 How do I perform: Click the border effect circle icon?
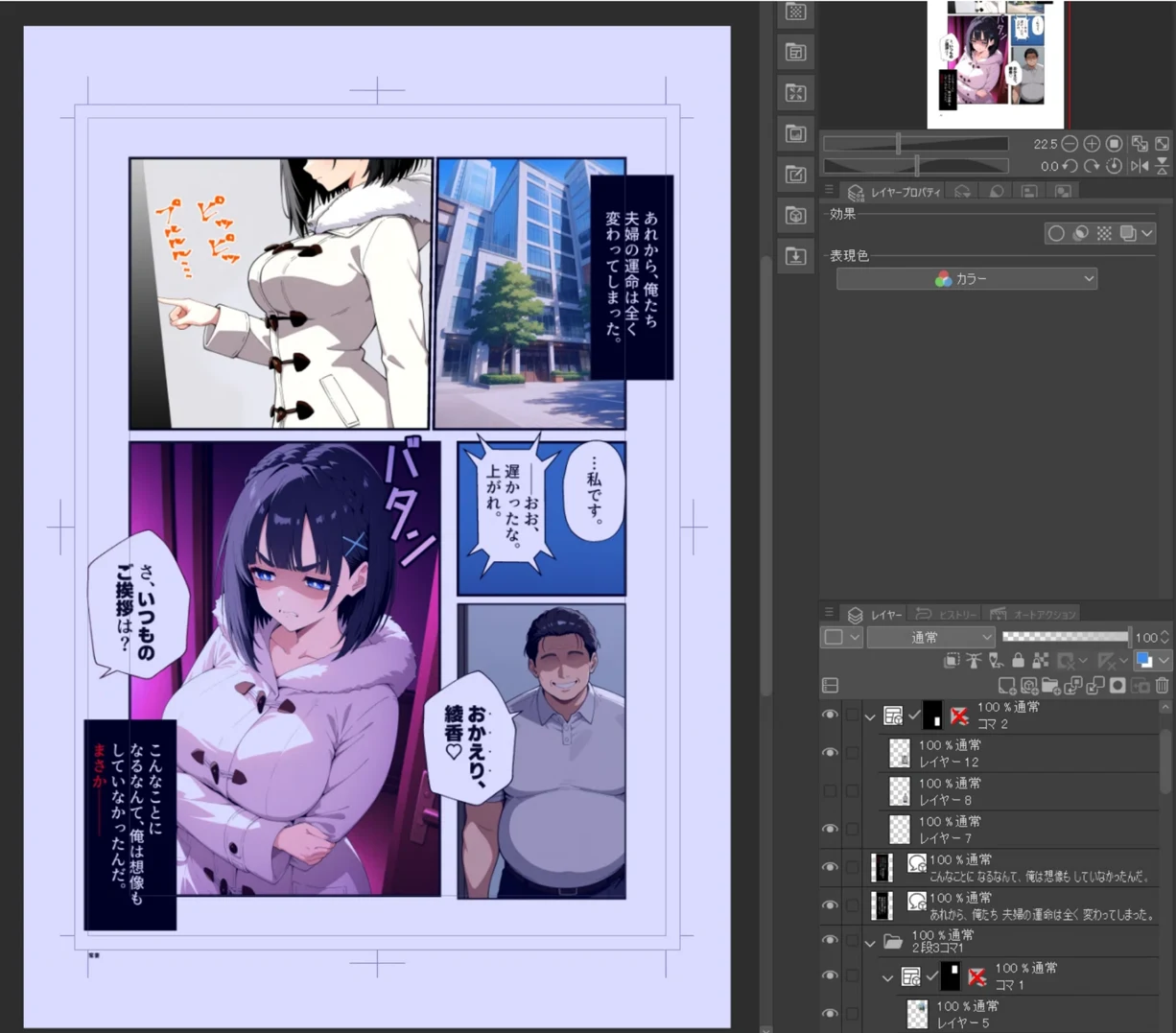tap(1056, 233)
